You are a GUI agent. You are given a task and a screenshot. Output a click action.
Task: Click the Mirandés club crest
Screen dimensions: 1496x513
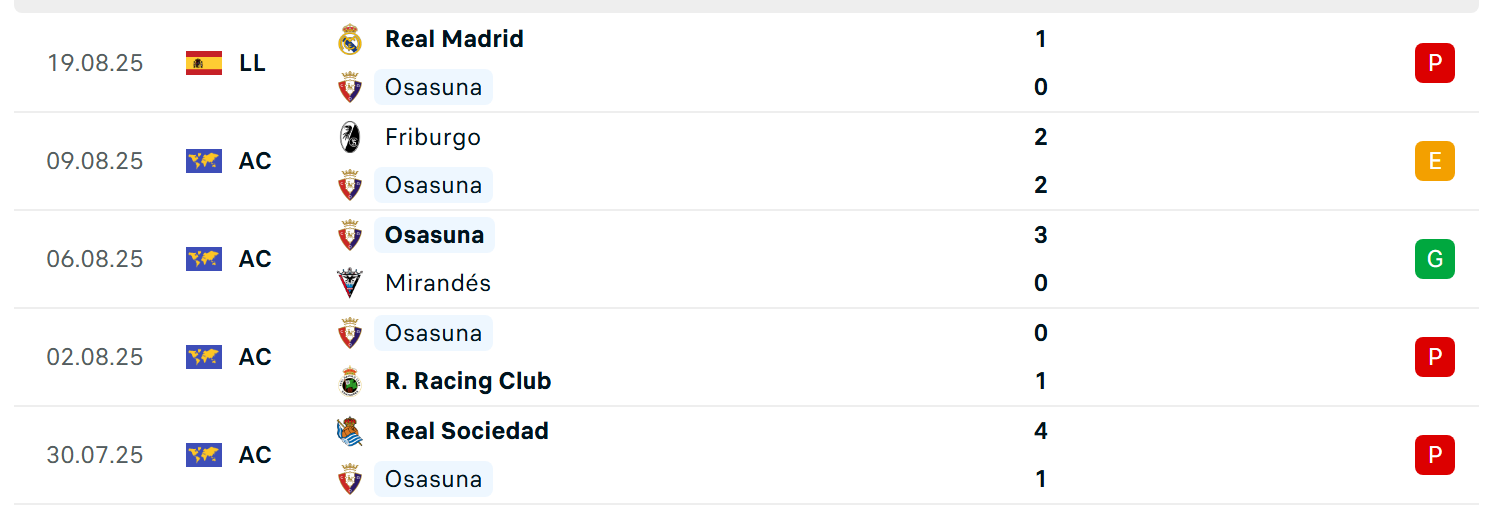pos(350,283)
